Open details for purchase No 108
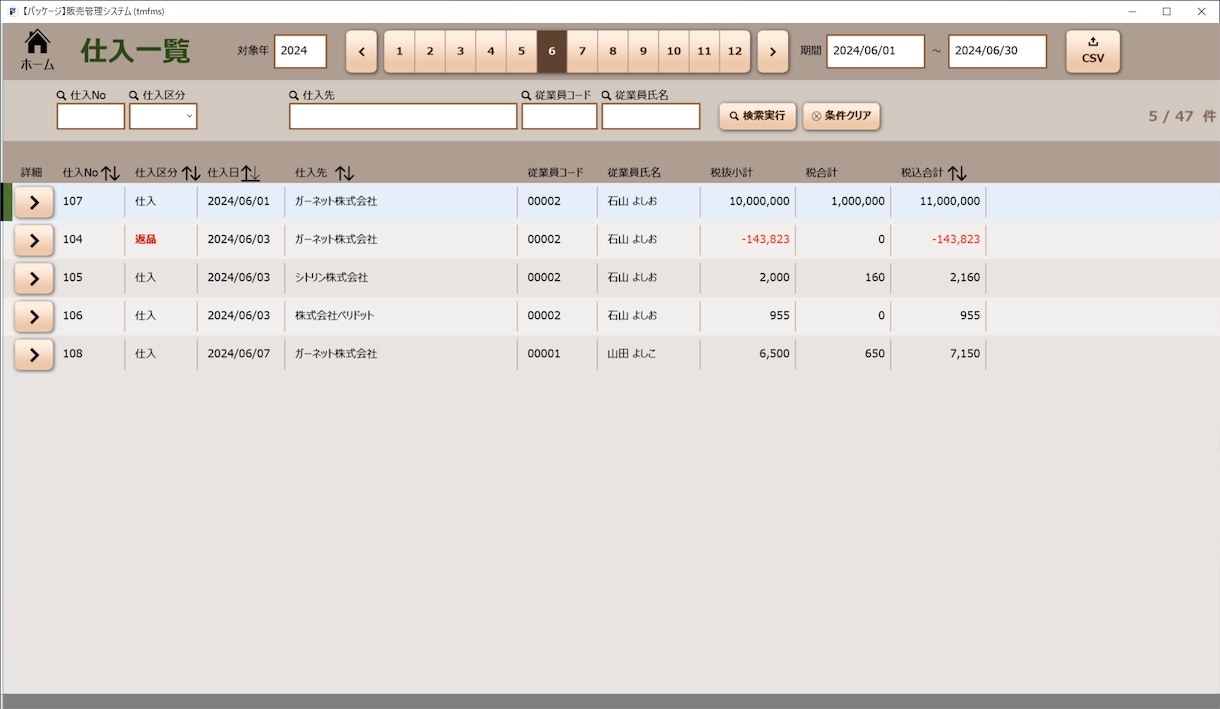The height and width of the screenshot is (709, 1220). [34, 354]
